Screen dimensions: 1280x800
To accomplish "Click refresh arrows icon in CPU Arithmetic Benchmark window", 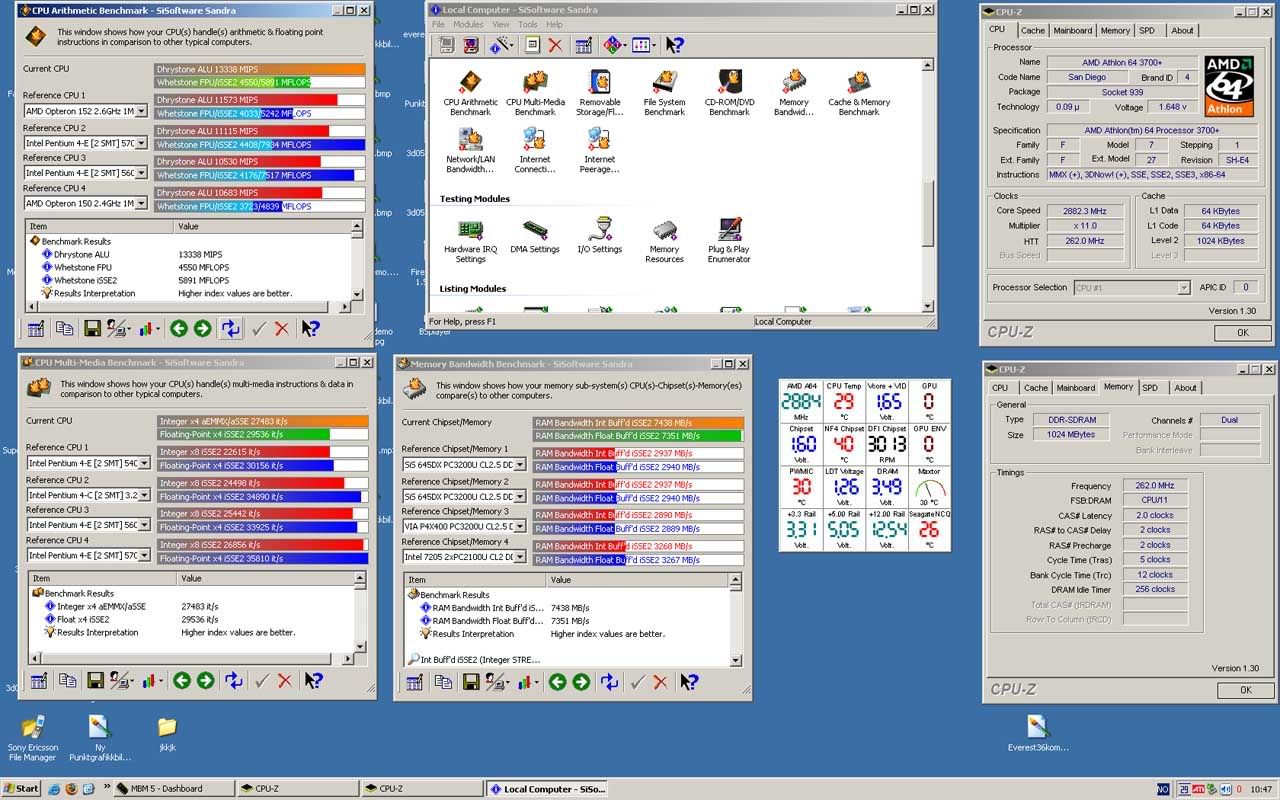I will click(231, 328).
